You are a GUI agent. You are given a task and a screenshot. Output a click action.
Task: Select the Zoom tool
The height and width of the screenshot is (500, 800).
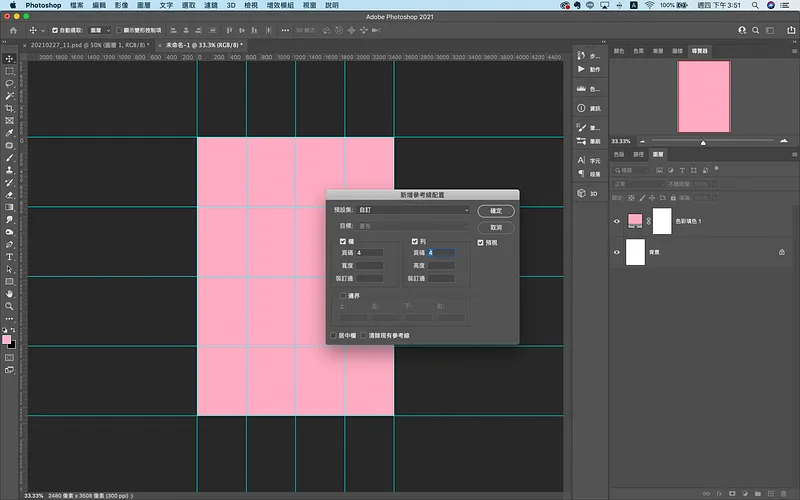(x=9, y=306)
